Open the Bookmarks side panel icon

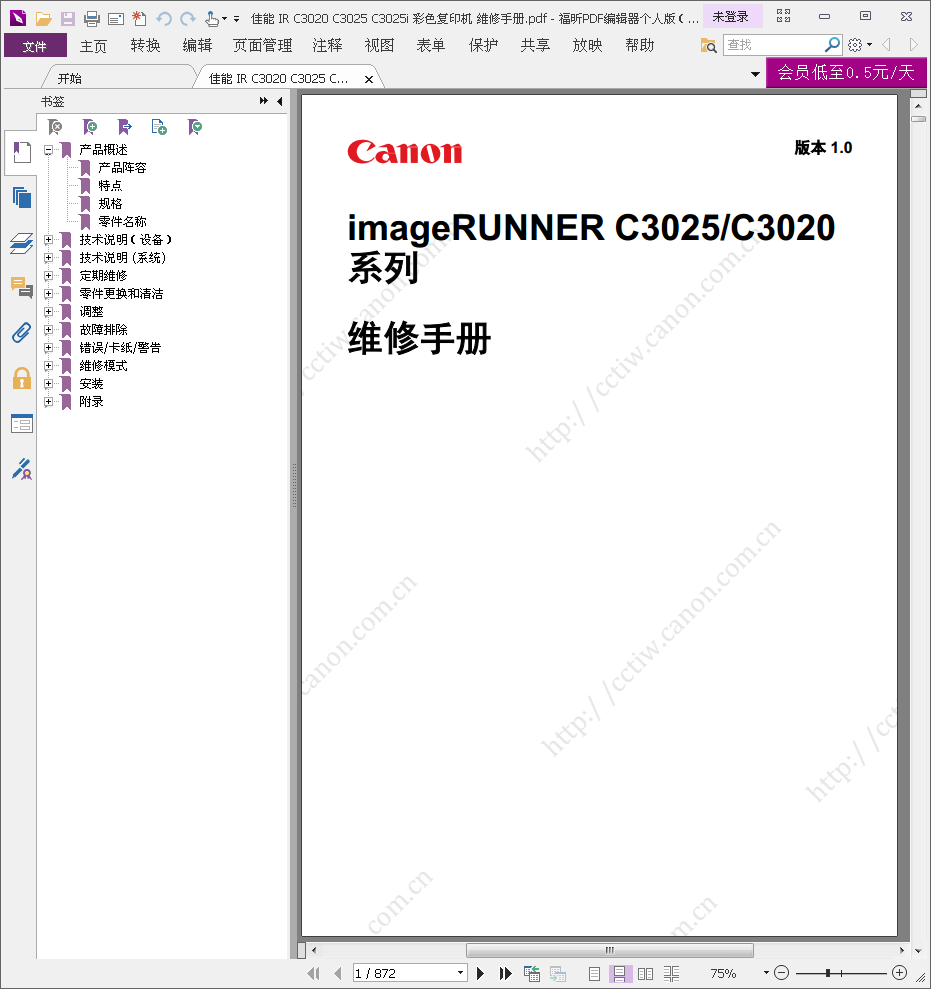21,153
